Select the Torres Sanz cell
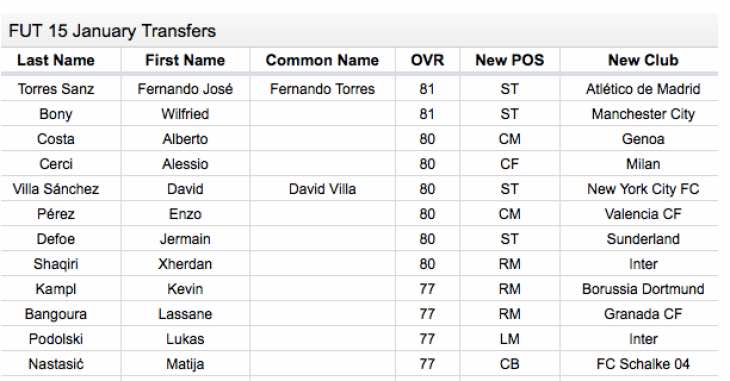Image resolution: width=730 pixels, height=381 pixels. pyautogui.click(x=56, y=89)
